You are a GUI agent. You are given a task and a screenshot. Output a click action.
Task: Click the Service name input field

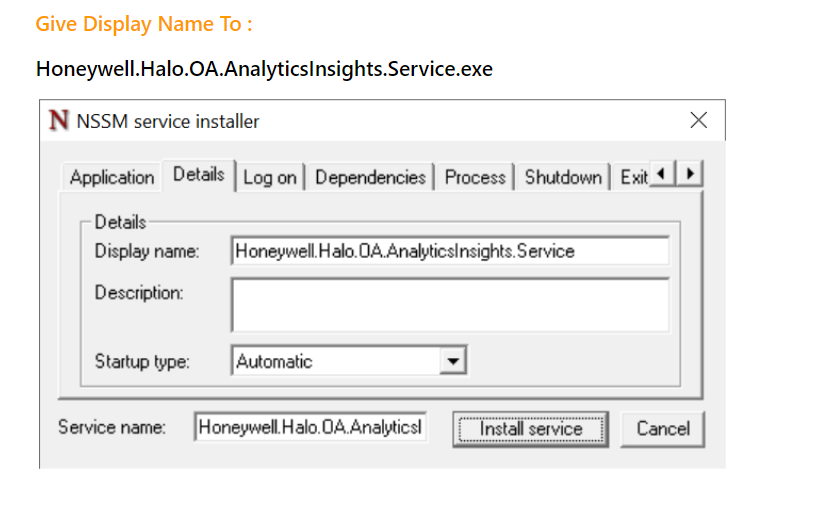(x=310, y=428)
